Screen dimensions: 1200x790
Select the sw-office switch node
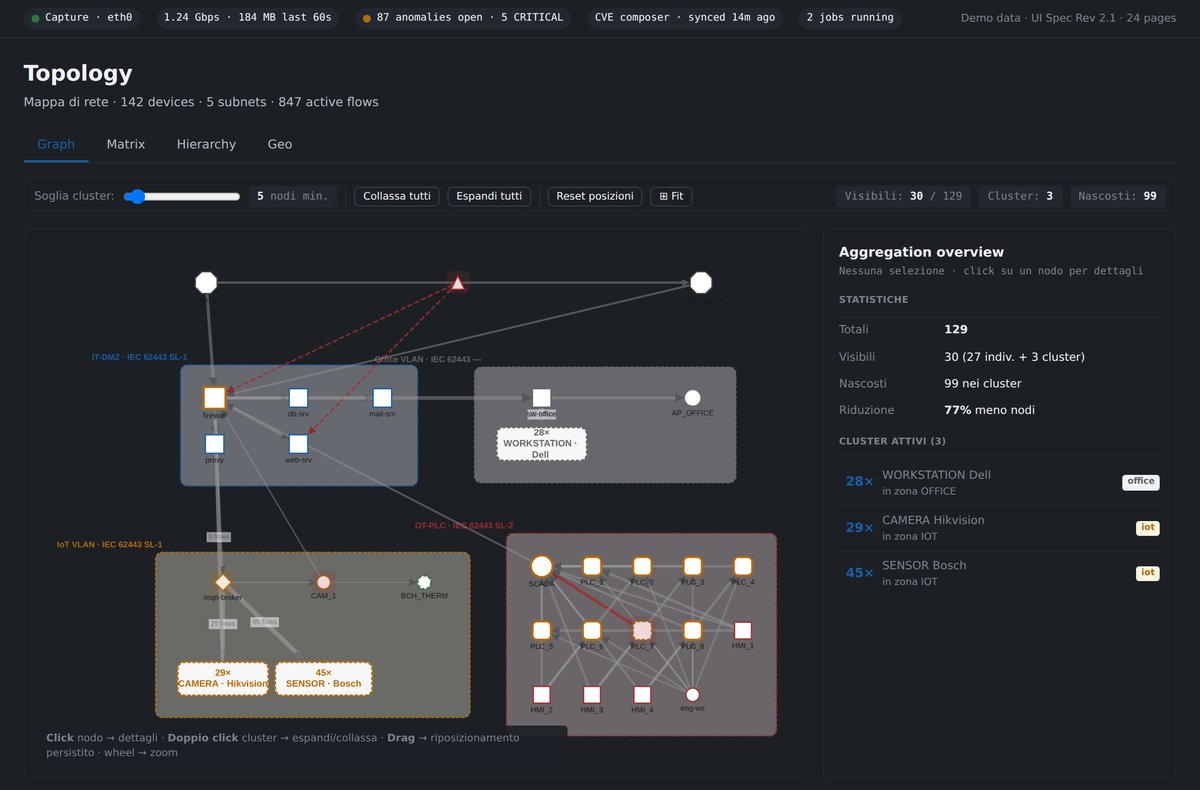pos(541,398)
